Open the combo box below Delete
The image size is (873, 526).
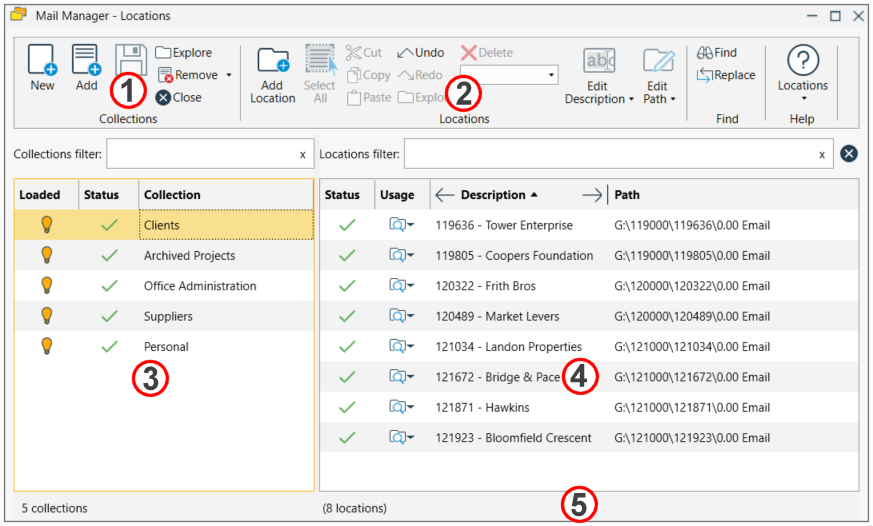pyautogui.click(x=552, y=75)
